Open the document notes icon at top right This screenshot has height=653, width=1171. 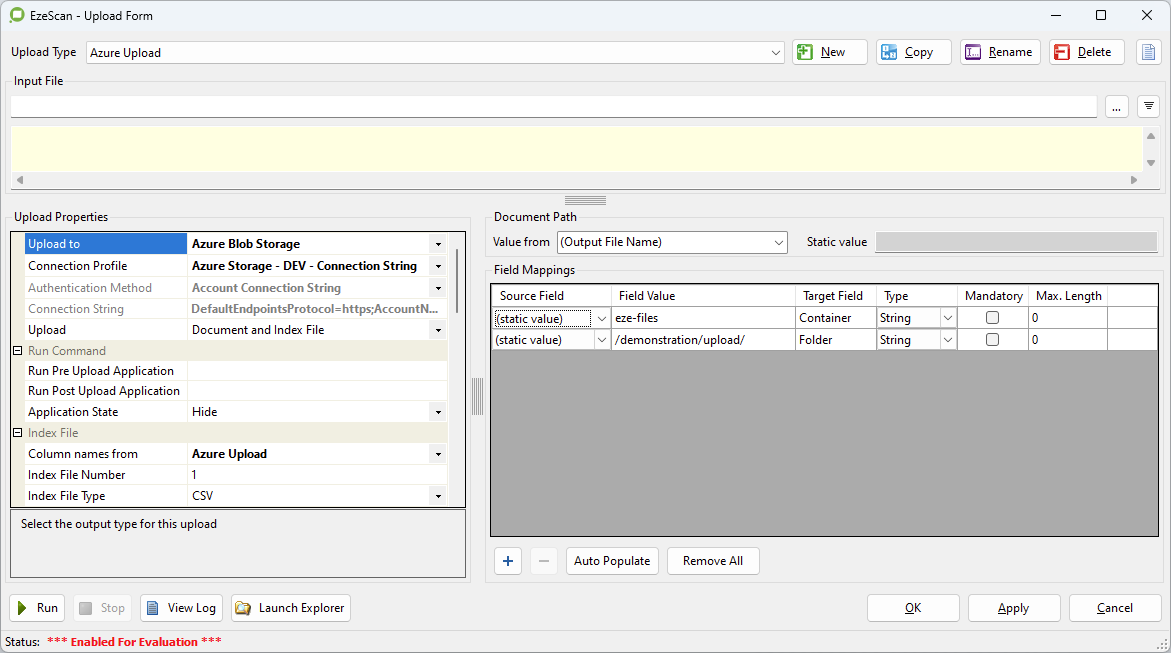point(1148,52)
